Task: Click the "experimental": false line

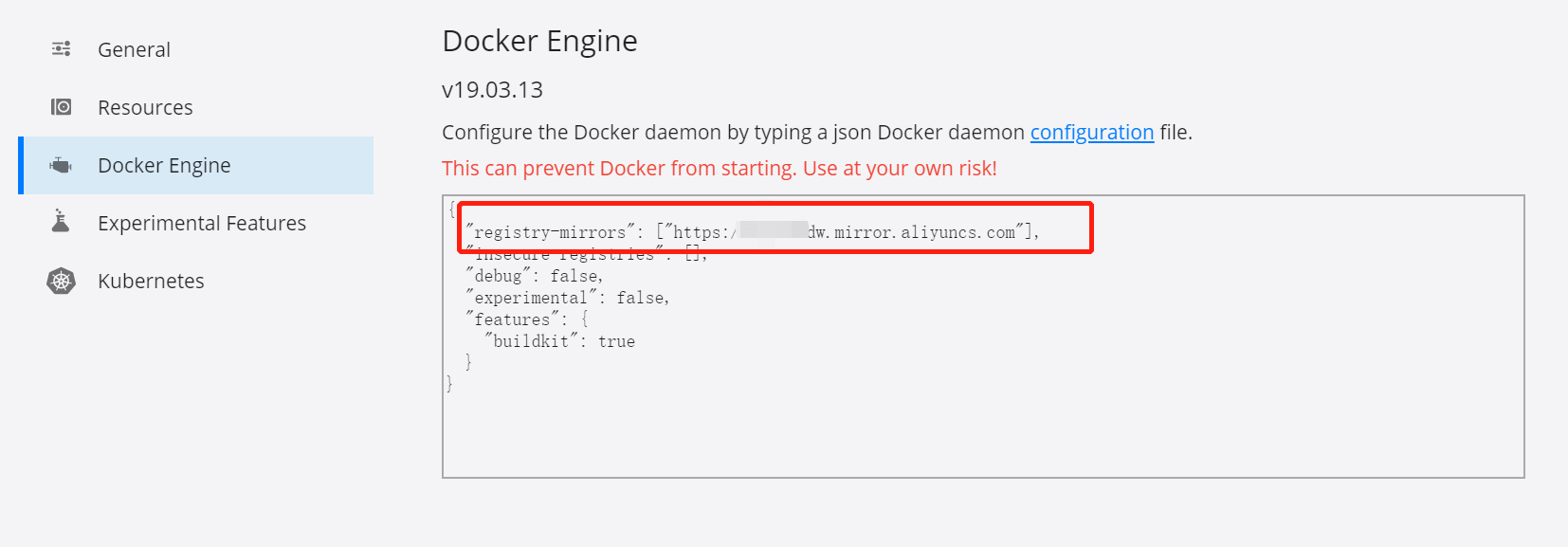Action: tap(567, 298)
